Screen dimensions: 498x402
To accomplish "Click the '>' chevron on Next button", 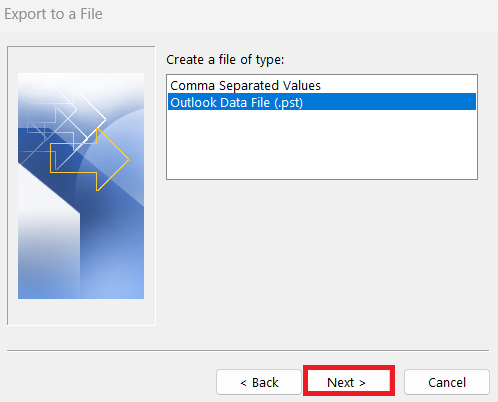I will coord(362,383).
